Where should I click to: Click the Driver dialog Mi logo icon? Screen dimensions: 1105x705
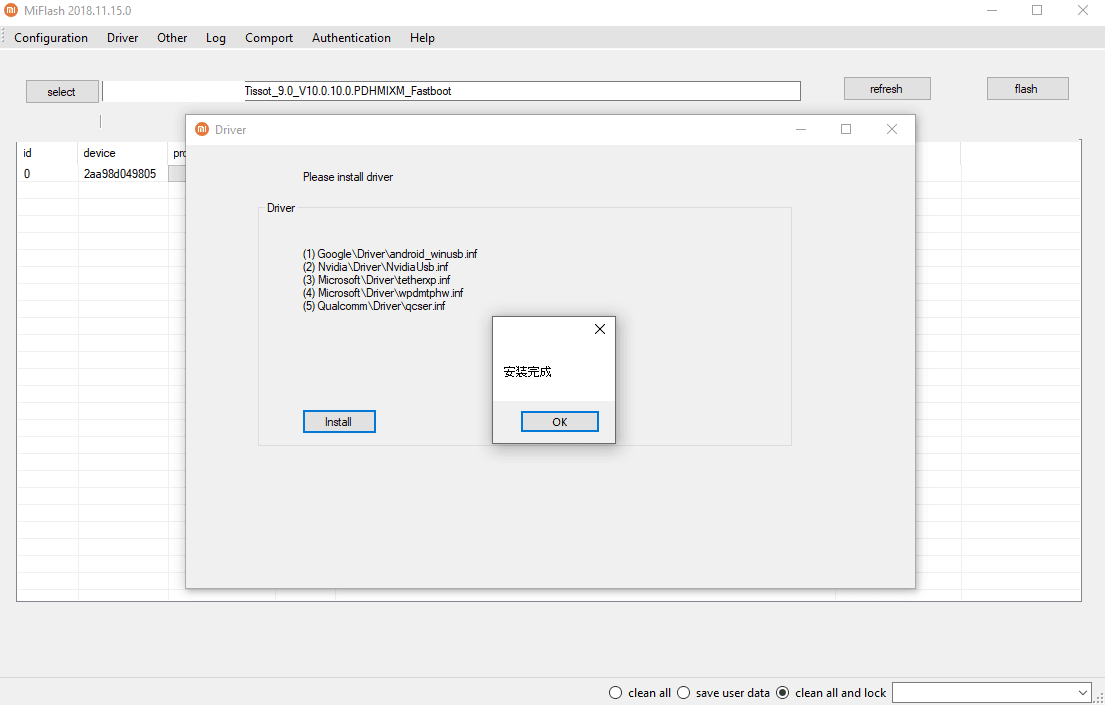(202, 129)
